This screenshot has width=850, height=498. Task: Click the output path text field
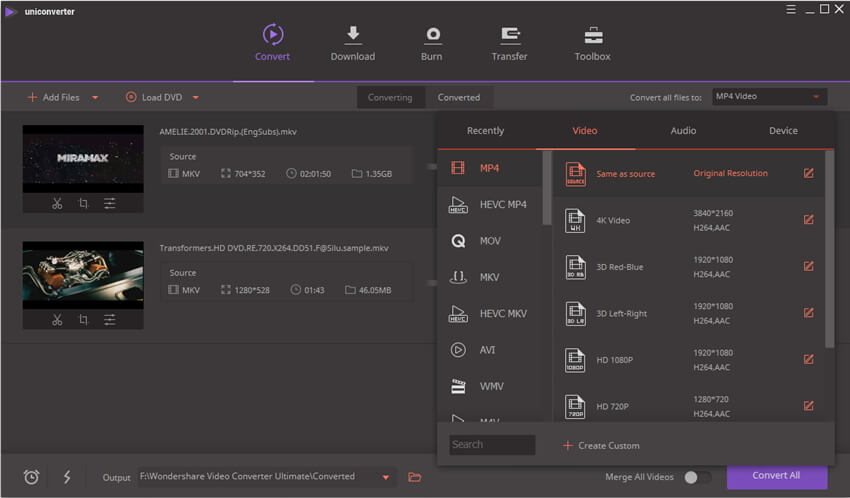pos(257,477)
